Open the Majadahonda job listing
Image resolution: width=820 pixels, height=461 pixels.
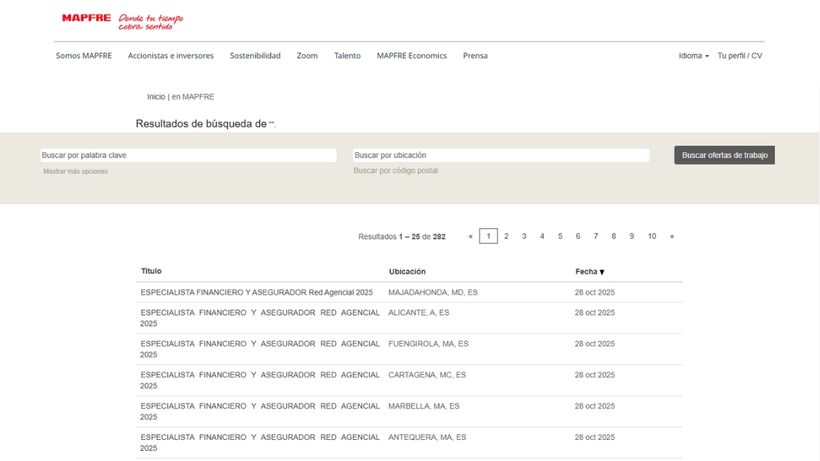tap(256, 292)
